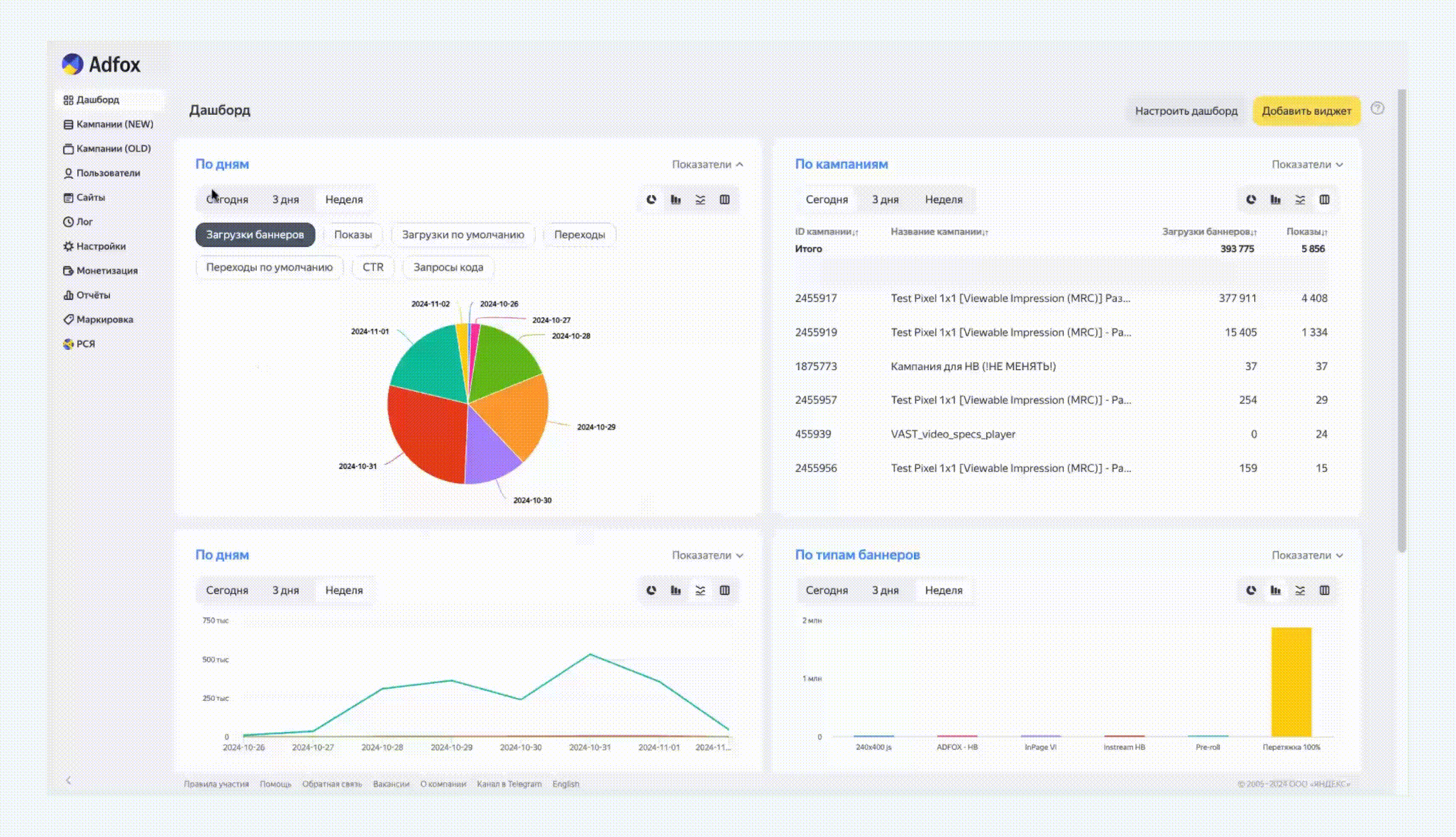Select 3 дня tab in По кампаниям widget

click(885, 200)
